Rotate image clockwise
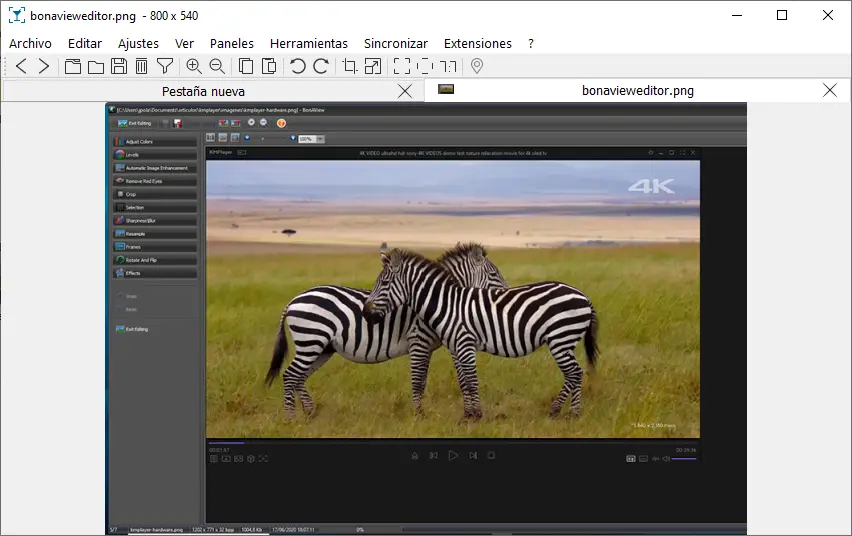 click(x=321, y=66)
